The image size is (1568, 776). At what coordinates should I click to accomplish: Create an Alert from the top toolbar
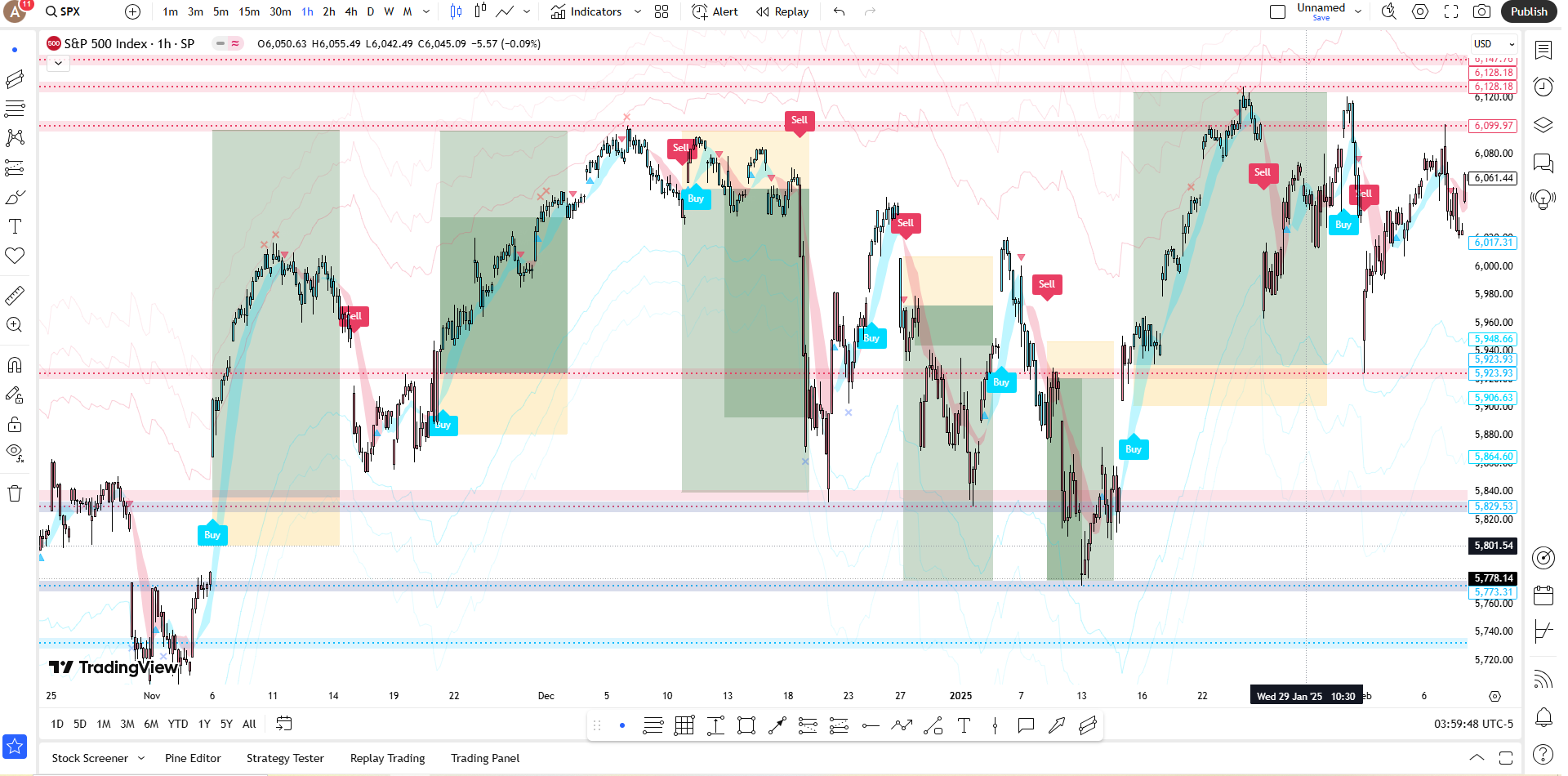coord(715,11)
